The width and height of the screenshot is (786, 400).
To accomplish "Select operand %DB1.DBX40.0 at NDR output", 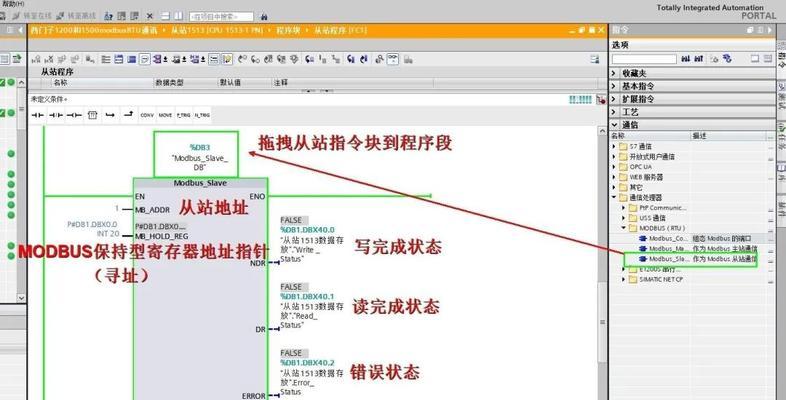I will (x=307, y=230).
